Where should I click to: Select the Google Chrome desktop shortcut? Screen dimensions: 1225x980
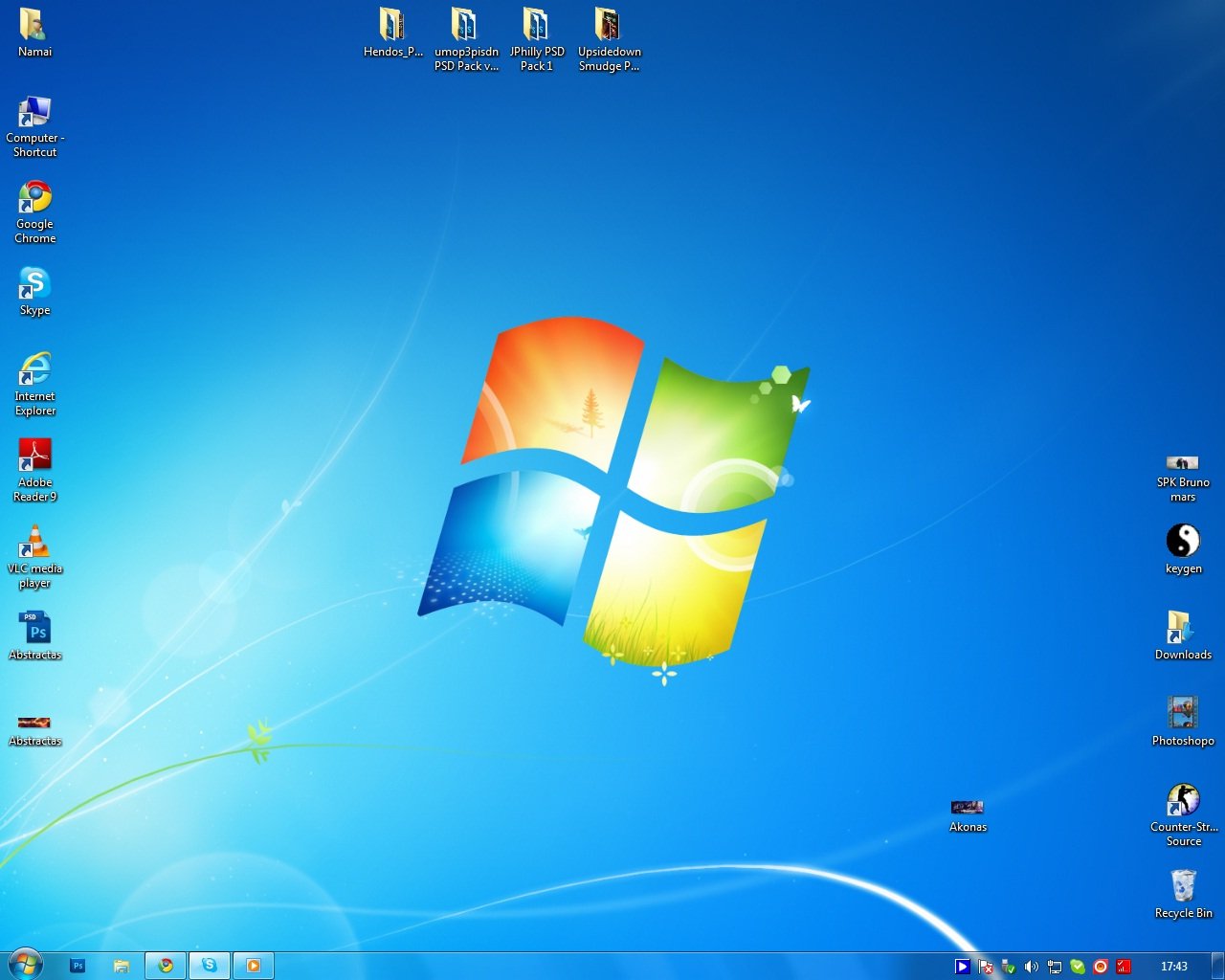[x=34, y=197]
